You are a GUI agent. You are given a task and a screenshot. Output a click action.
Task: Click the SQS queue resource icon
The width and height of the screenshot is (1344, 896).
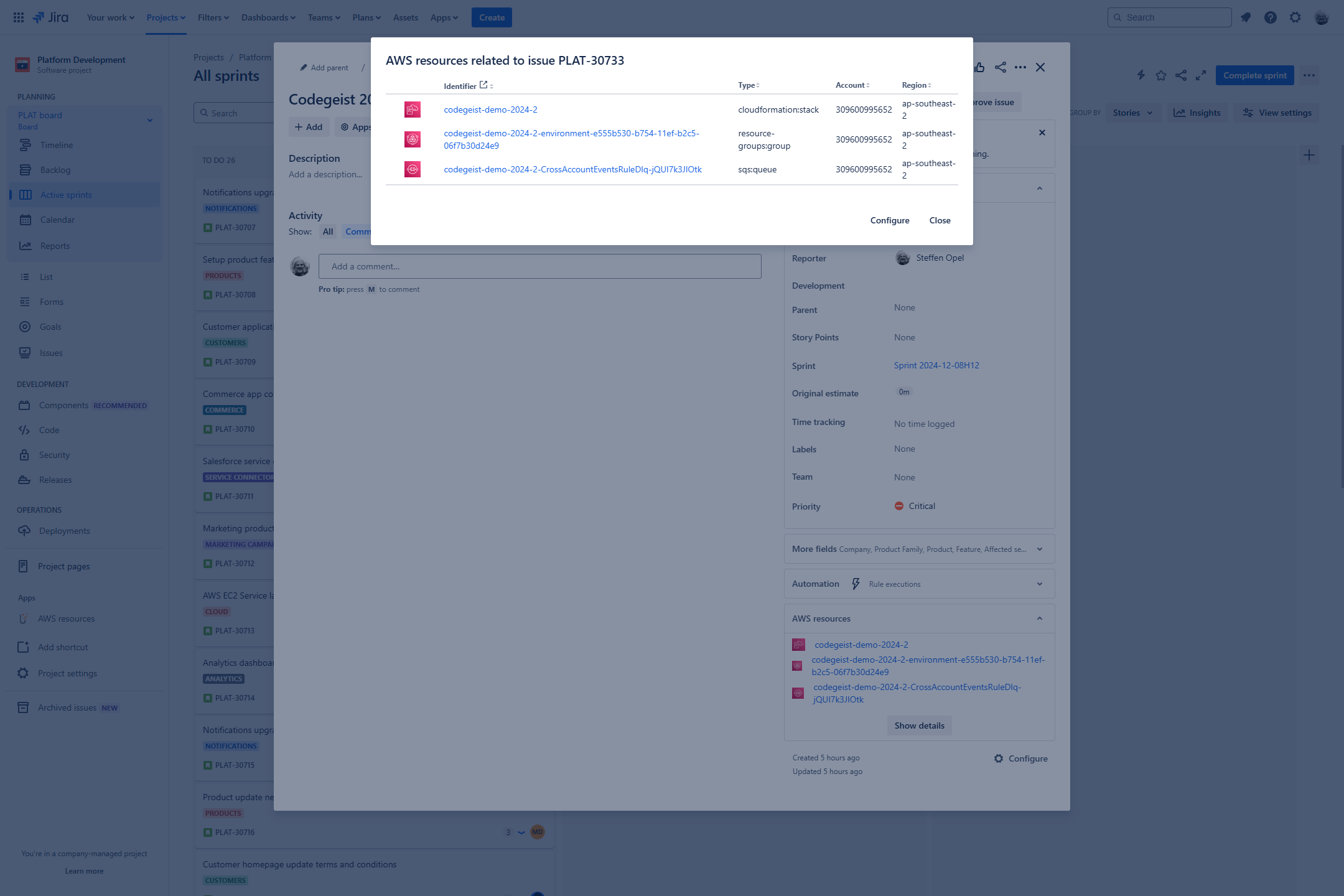[x=412, y=169]
